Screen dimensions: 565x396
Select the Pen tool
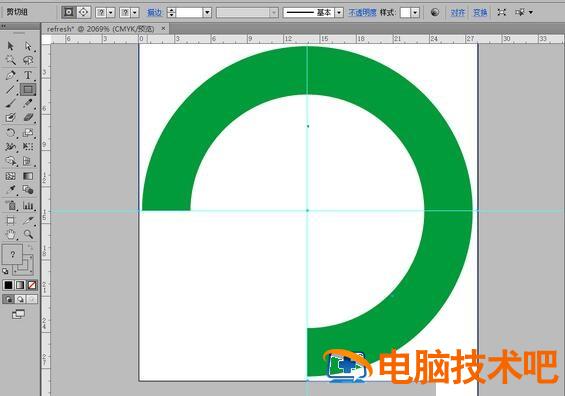[x=10, y=75]
